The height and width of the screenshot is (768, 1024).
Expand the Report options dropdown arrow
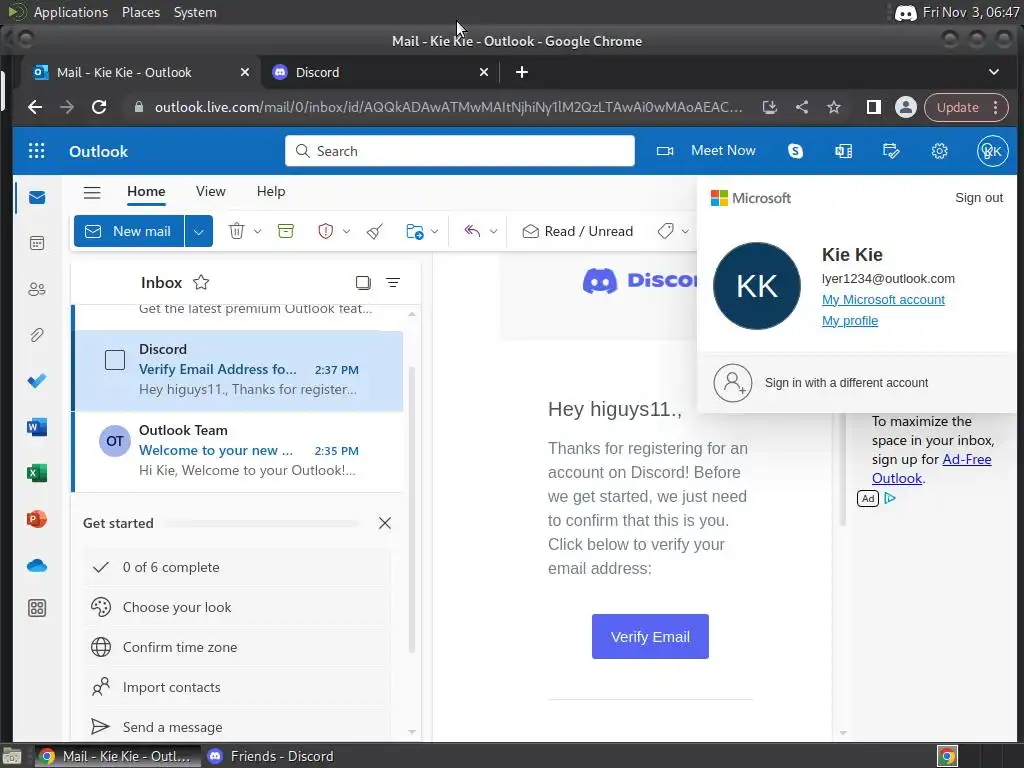(x=346, y=231)
